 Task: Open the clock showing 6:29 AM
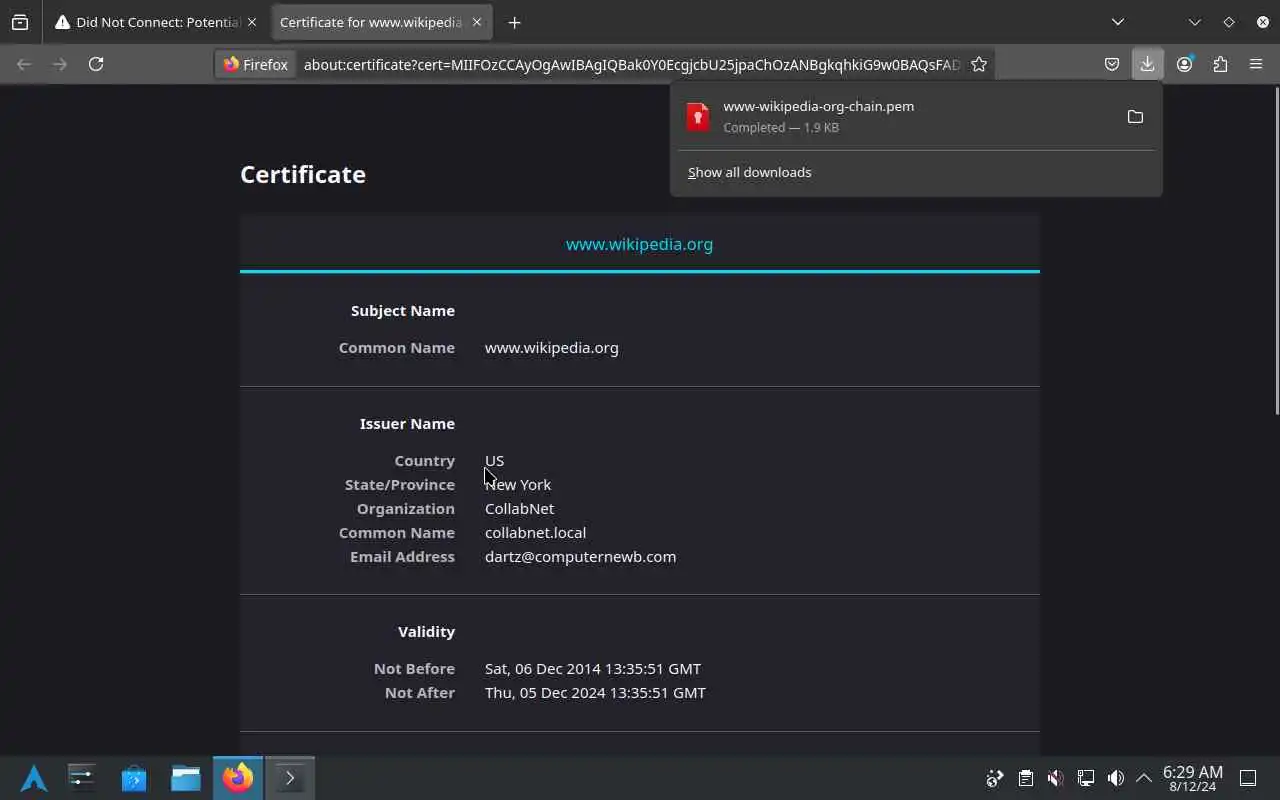1192,778
